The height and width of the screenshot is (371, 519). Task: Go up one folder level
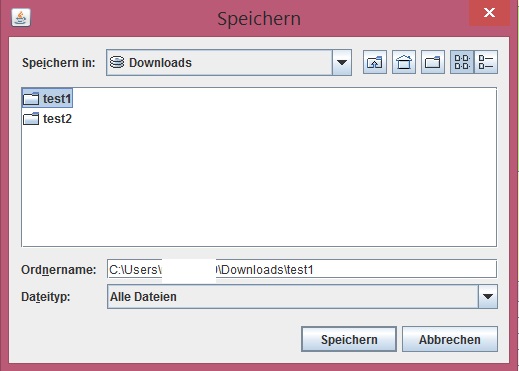click(375, 62)
